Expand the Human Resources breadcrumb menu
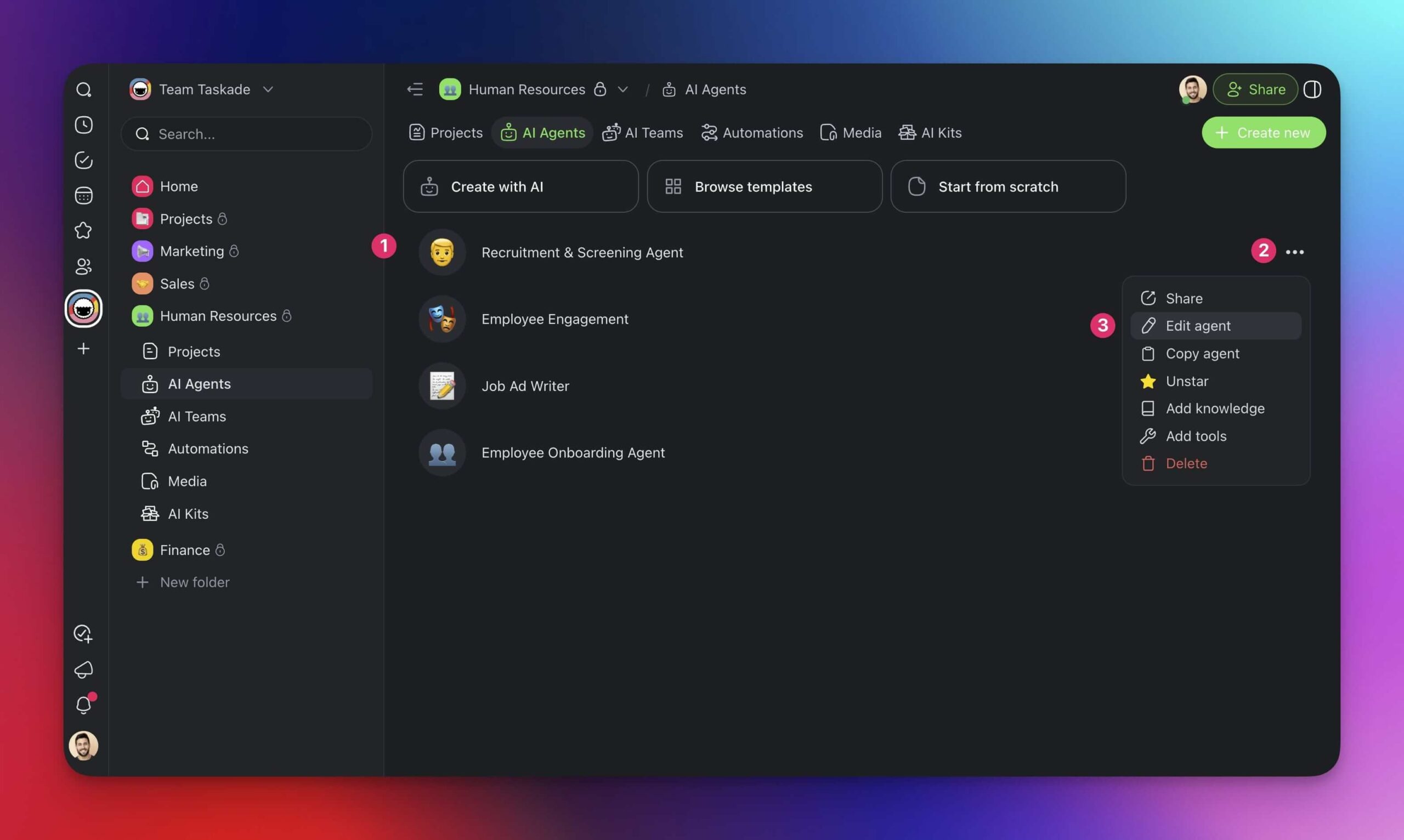1404x840 pixels. tap(623, 88)
